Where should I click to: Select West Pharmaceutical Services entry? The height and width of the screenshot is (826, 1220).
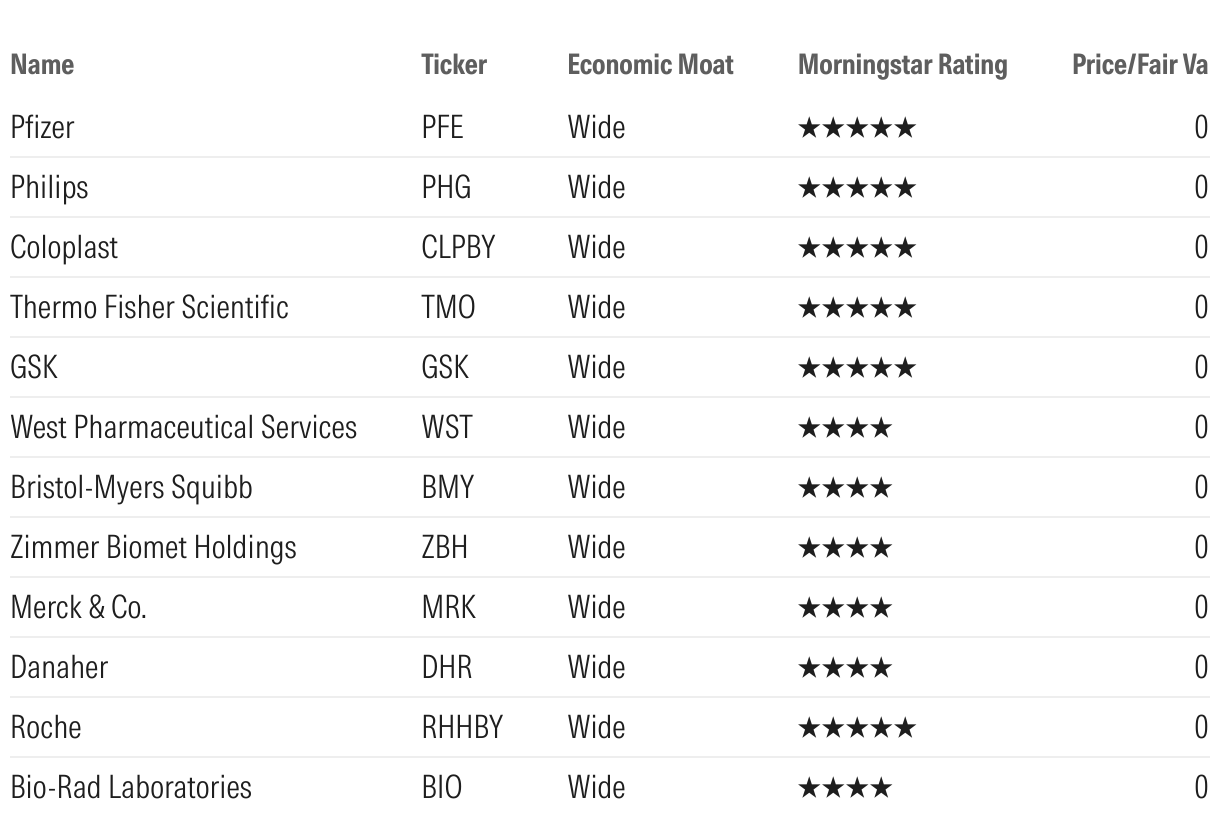[183, 427]
